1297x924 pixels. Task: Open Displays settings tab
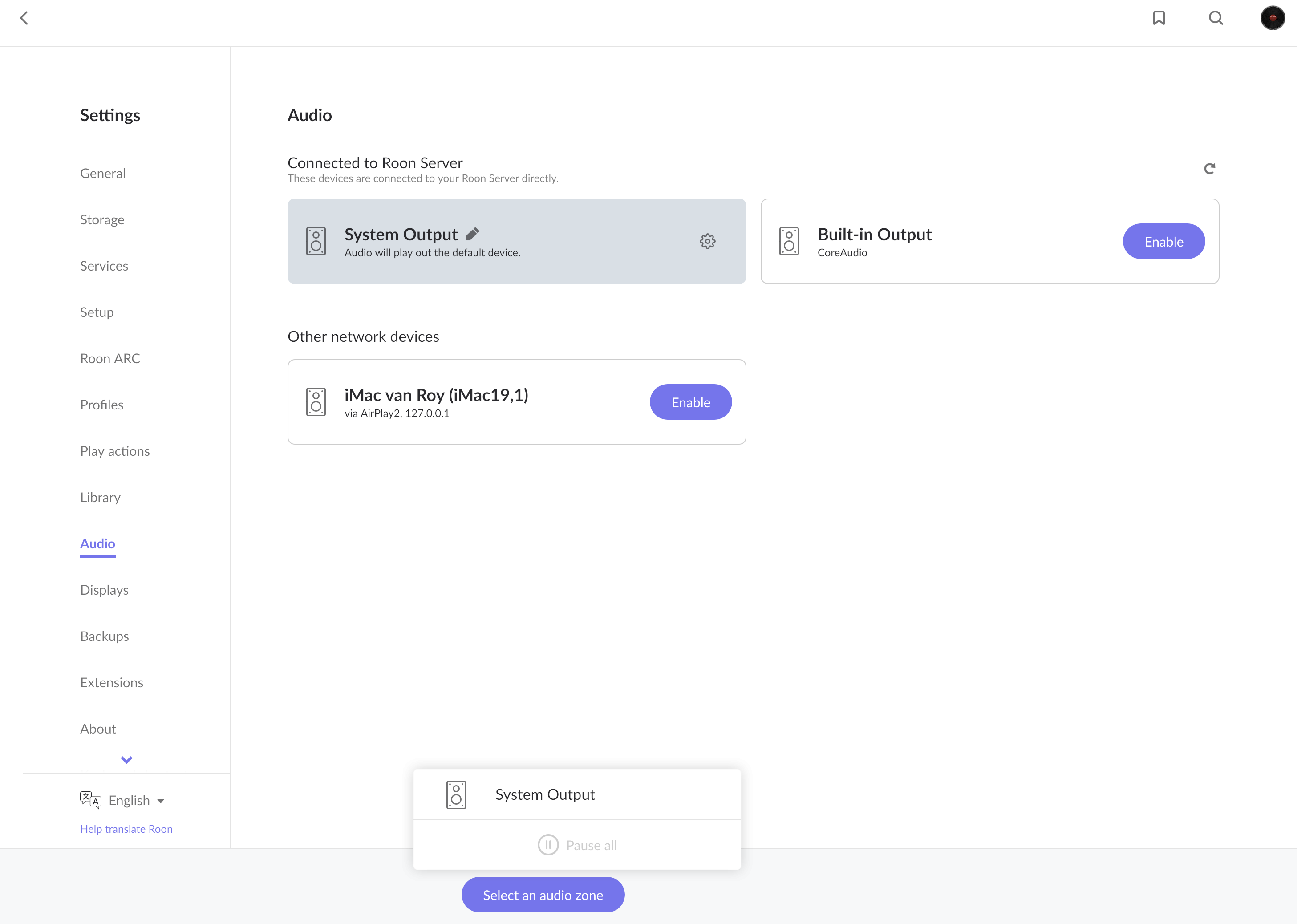[104, 590]
